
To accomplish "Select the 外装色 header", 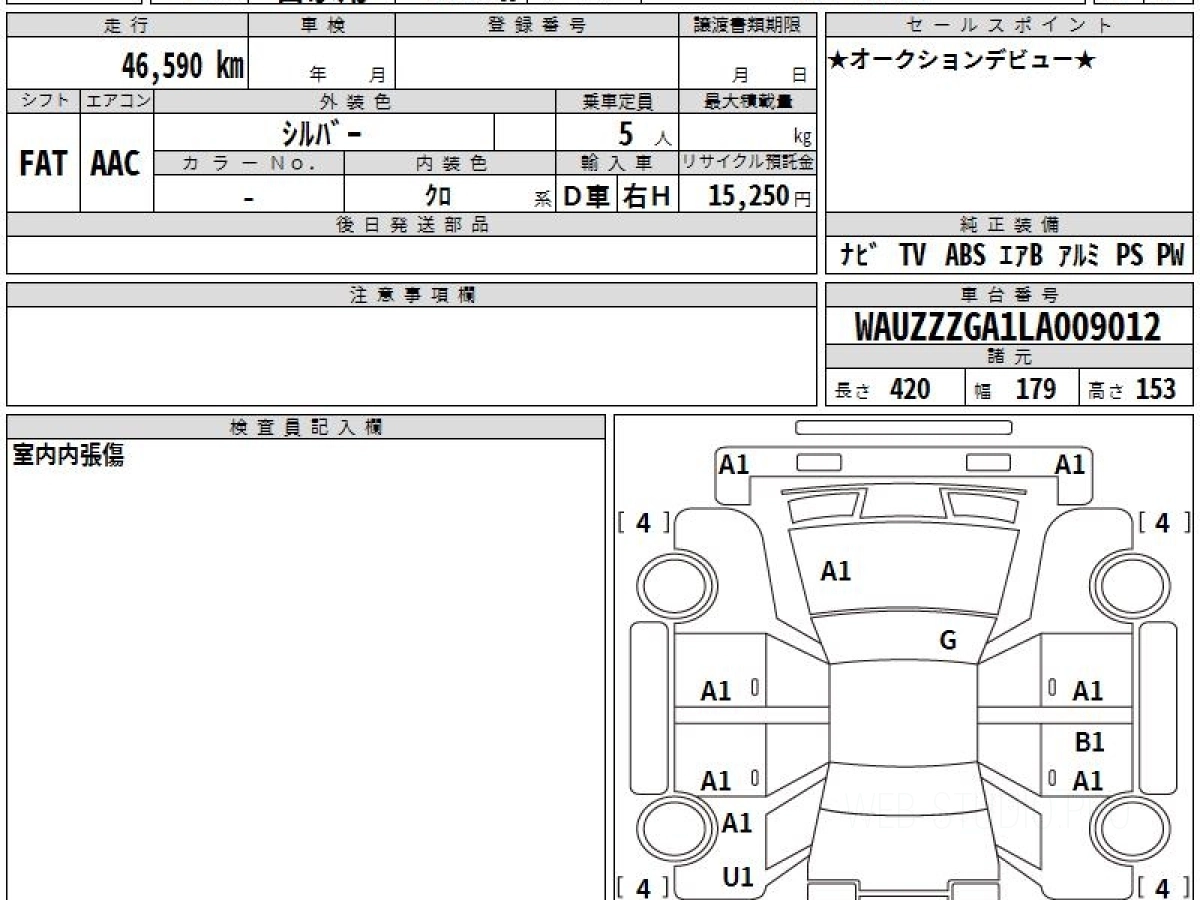I will (x=355, y=101).
